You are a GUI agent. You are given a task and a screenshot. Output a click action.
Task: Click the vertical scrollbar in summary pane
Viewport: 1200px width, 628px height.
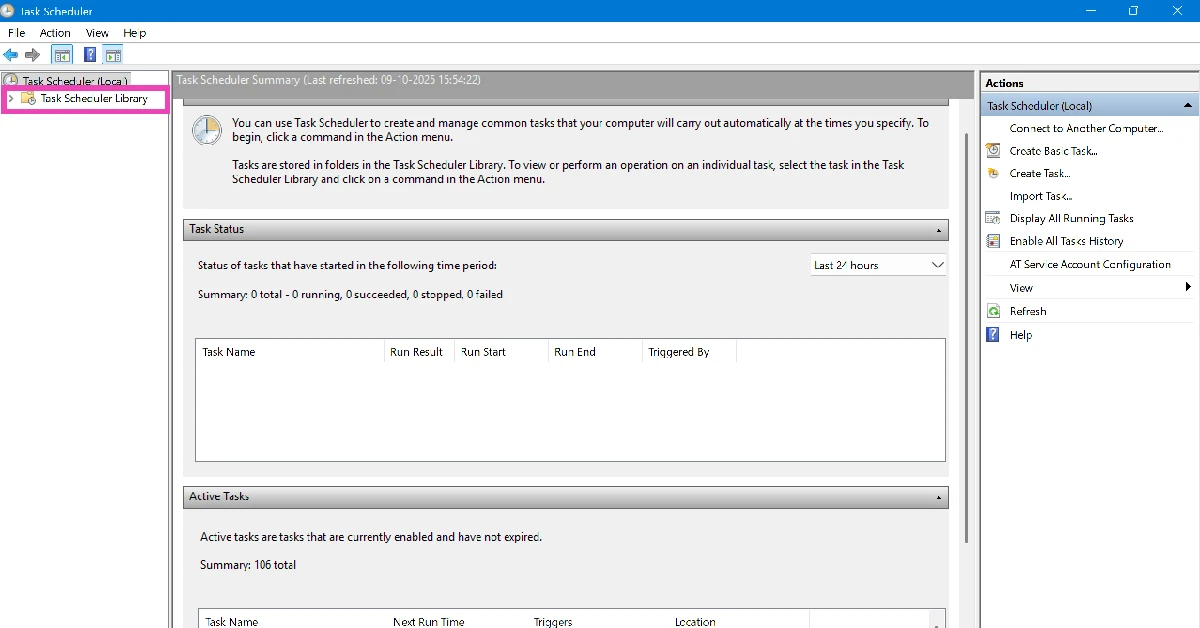pyautogui.click(x=965, y=340)
